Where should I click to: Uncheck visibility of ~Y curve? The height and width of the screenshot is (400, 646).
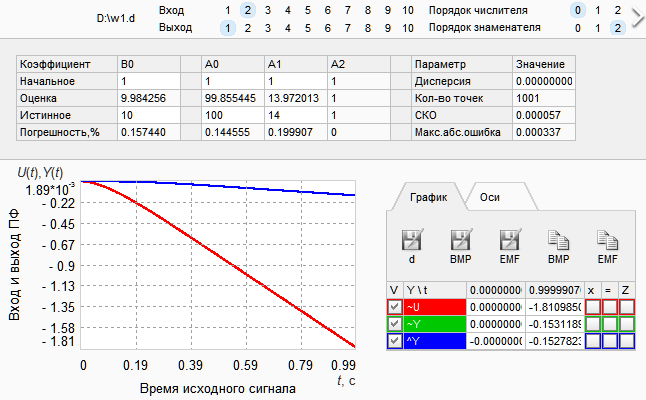tap(395, 324)
